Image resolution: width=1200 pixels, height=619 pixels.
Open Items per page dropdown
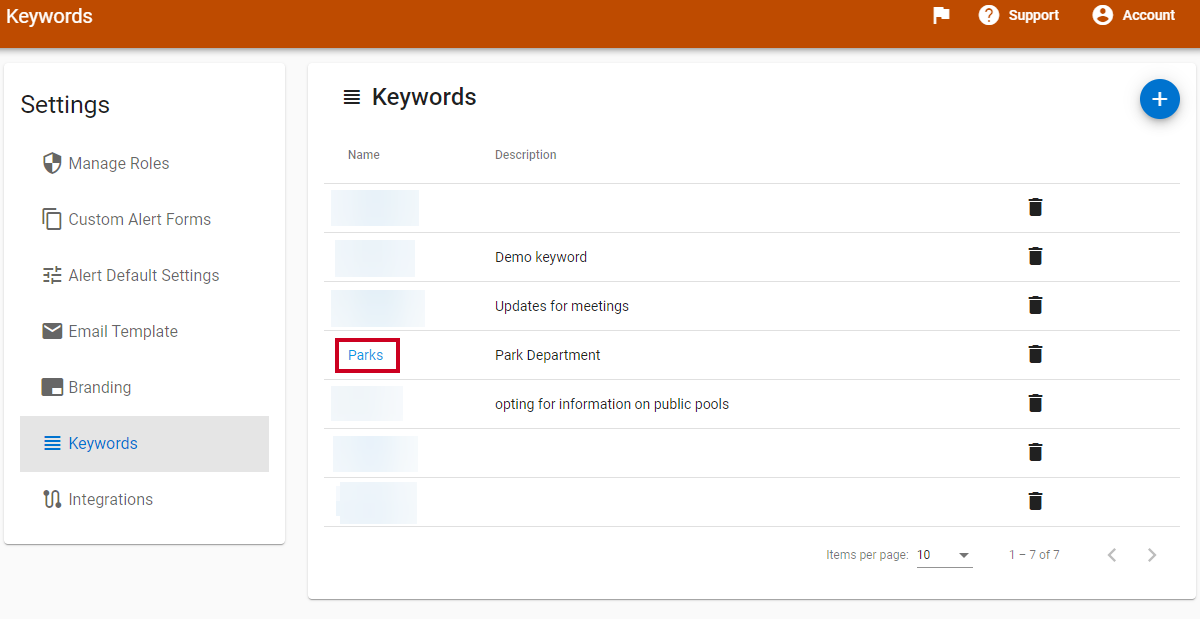coord(944,555)
